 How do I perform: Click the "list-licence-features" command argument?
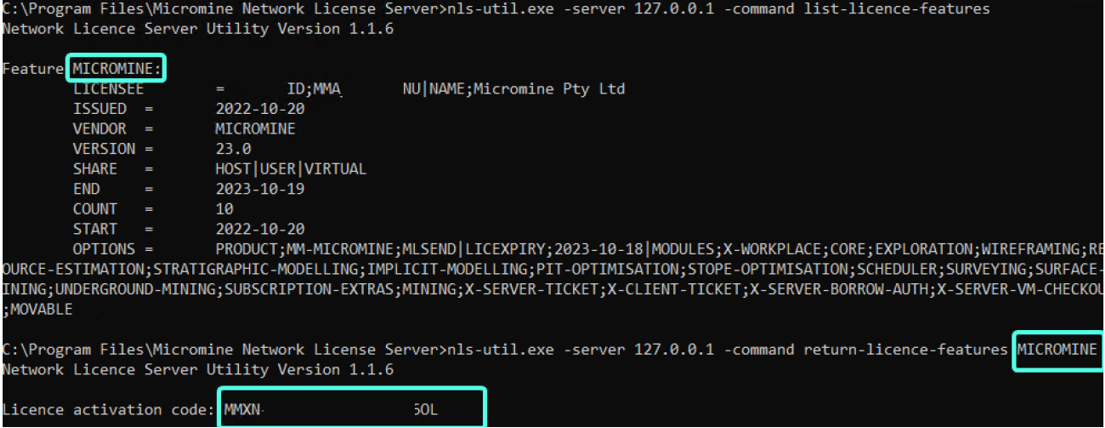click(x=897, y=10)
